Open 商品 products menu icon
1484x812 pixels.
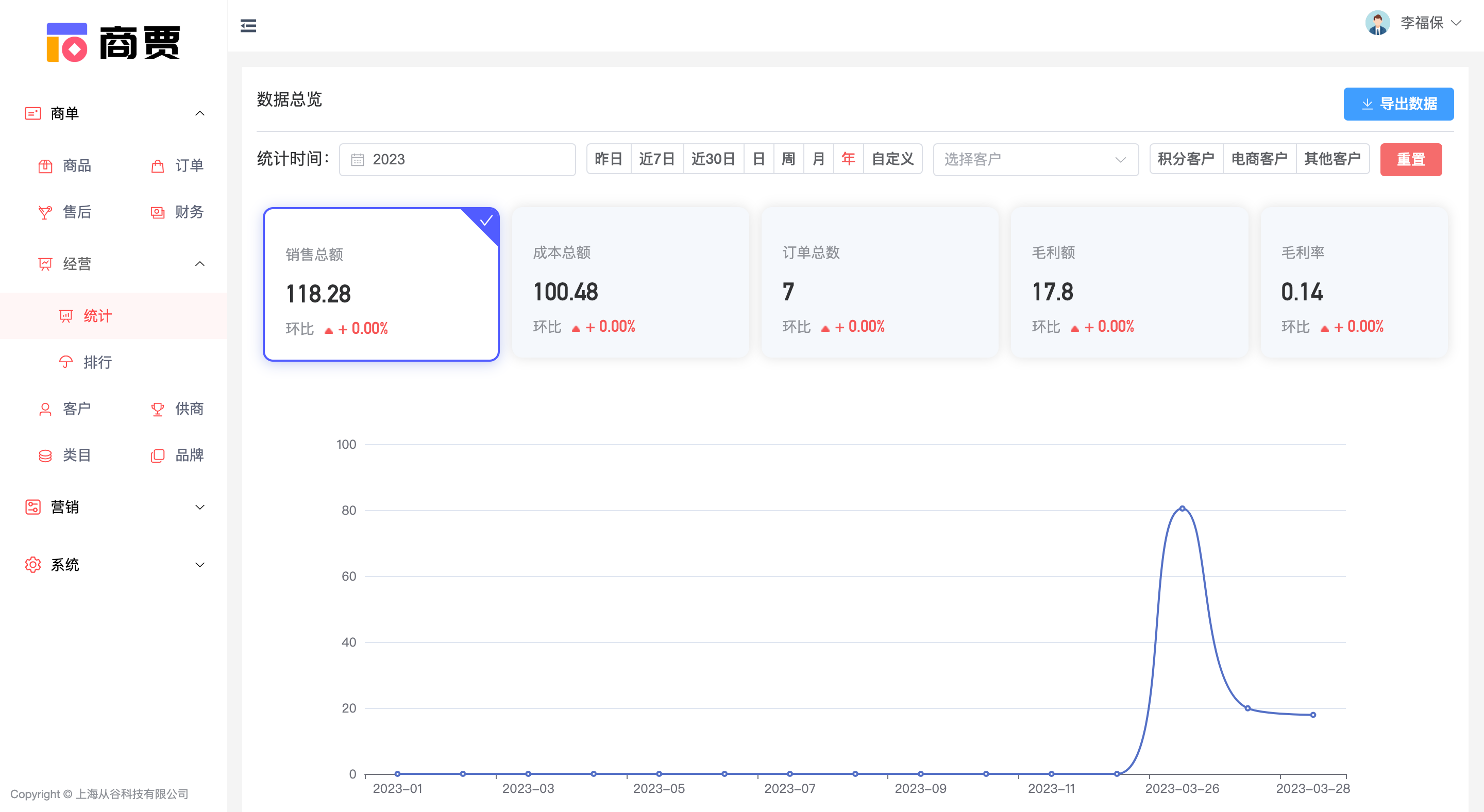45,166
